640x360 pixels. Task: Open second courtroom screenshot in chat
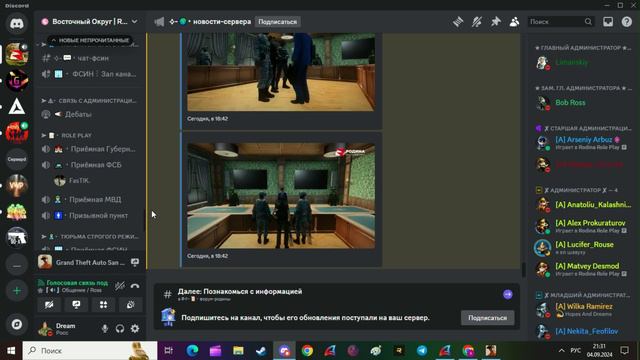(x=281, y=196)
